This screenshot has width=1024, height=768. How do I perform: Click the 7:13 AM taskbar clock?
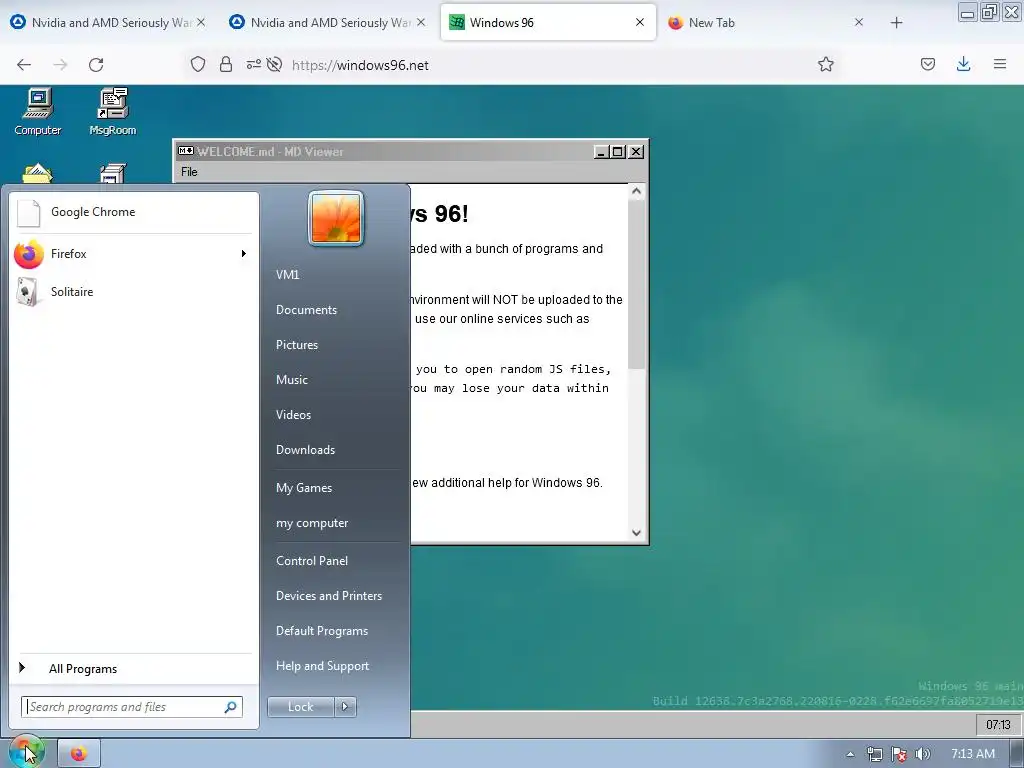(972, 754)
